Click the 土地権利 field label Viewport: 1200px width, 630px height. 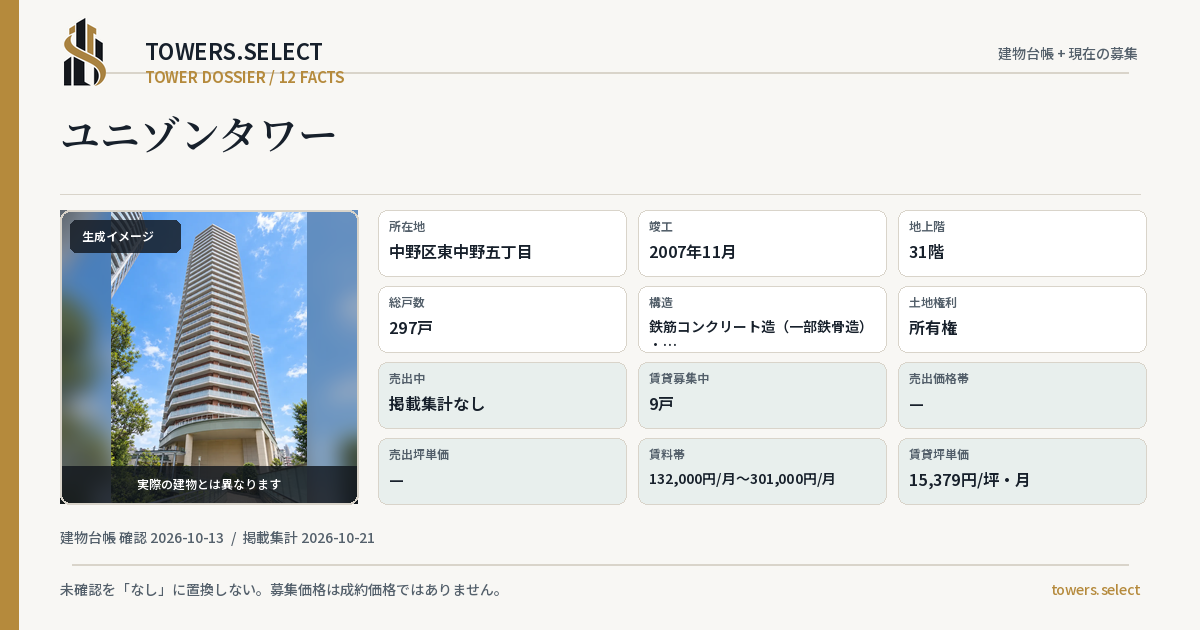933,303
